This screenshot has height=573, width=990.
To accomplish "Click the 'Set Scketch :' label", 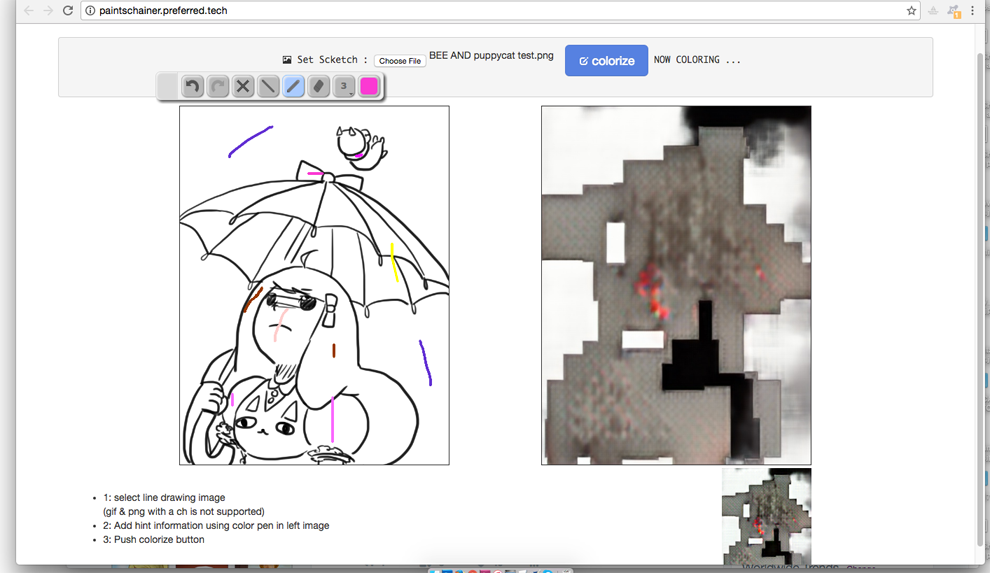I will pos(332,59).
